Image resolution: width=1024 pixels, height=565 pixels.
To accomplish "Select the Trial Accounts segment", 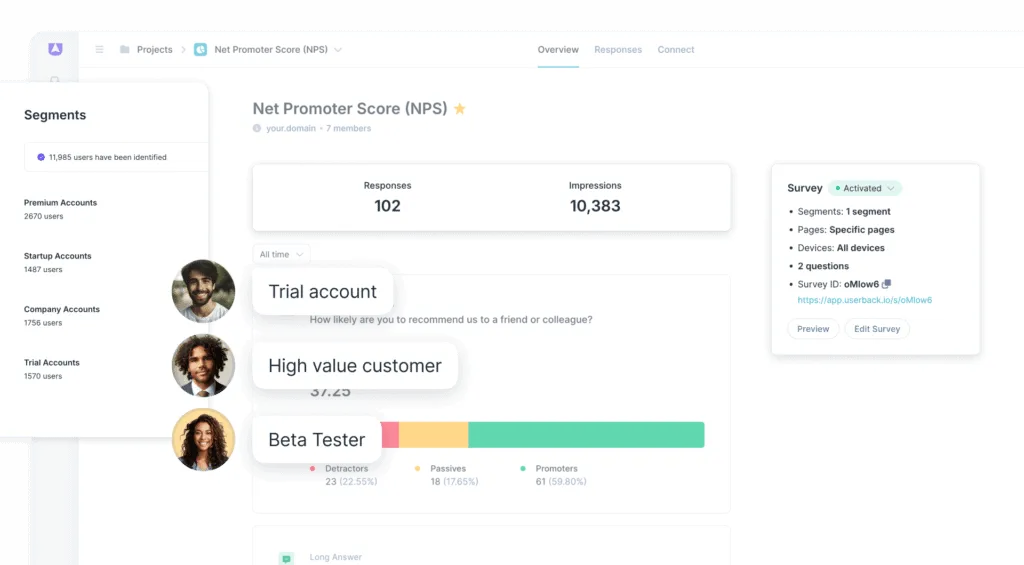I will 52,369.
